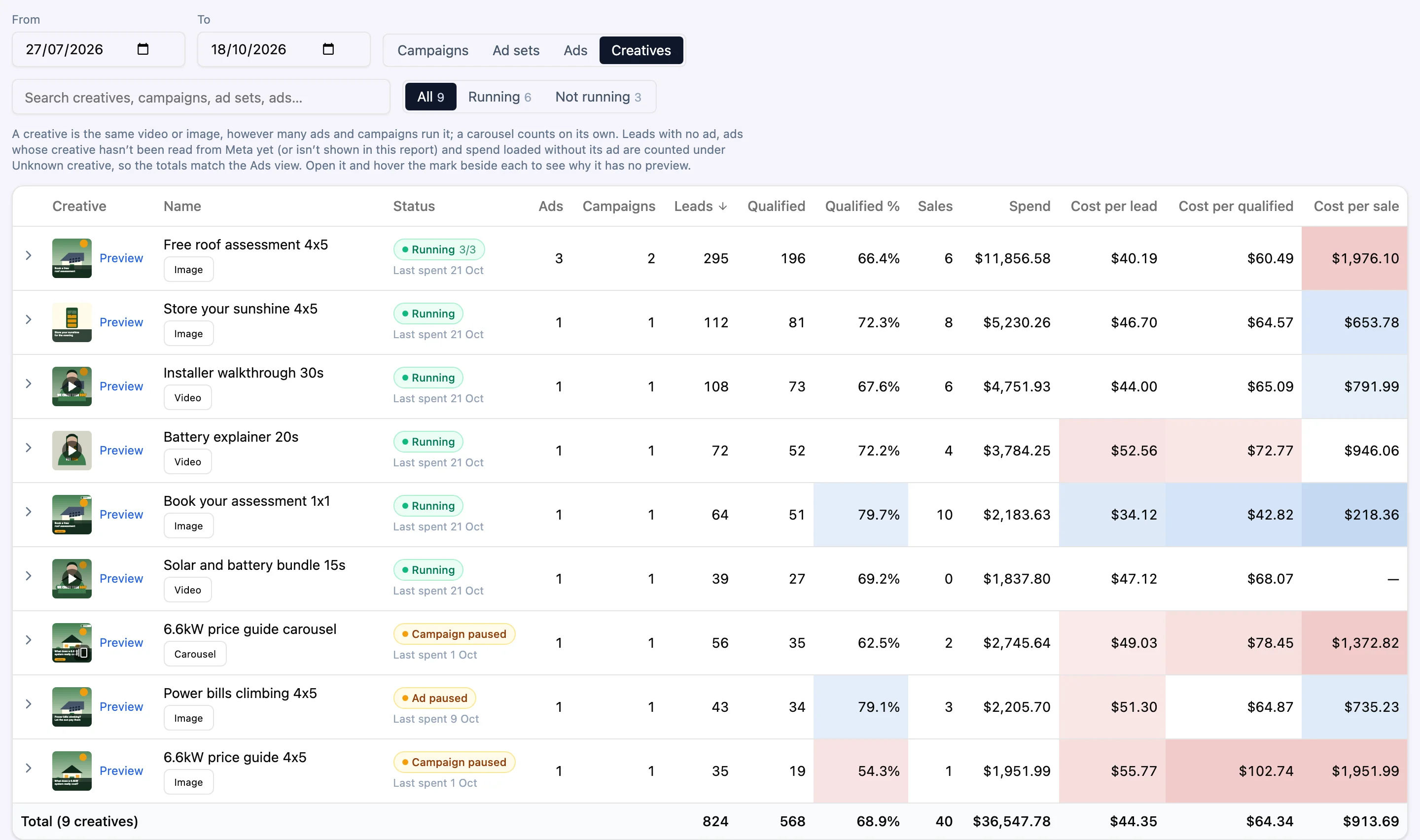Sort by the Cost per sale column header
The height and width of the screenshot is (840, 1420).
tap(1355, 206)
